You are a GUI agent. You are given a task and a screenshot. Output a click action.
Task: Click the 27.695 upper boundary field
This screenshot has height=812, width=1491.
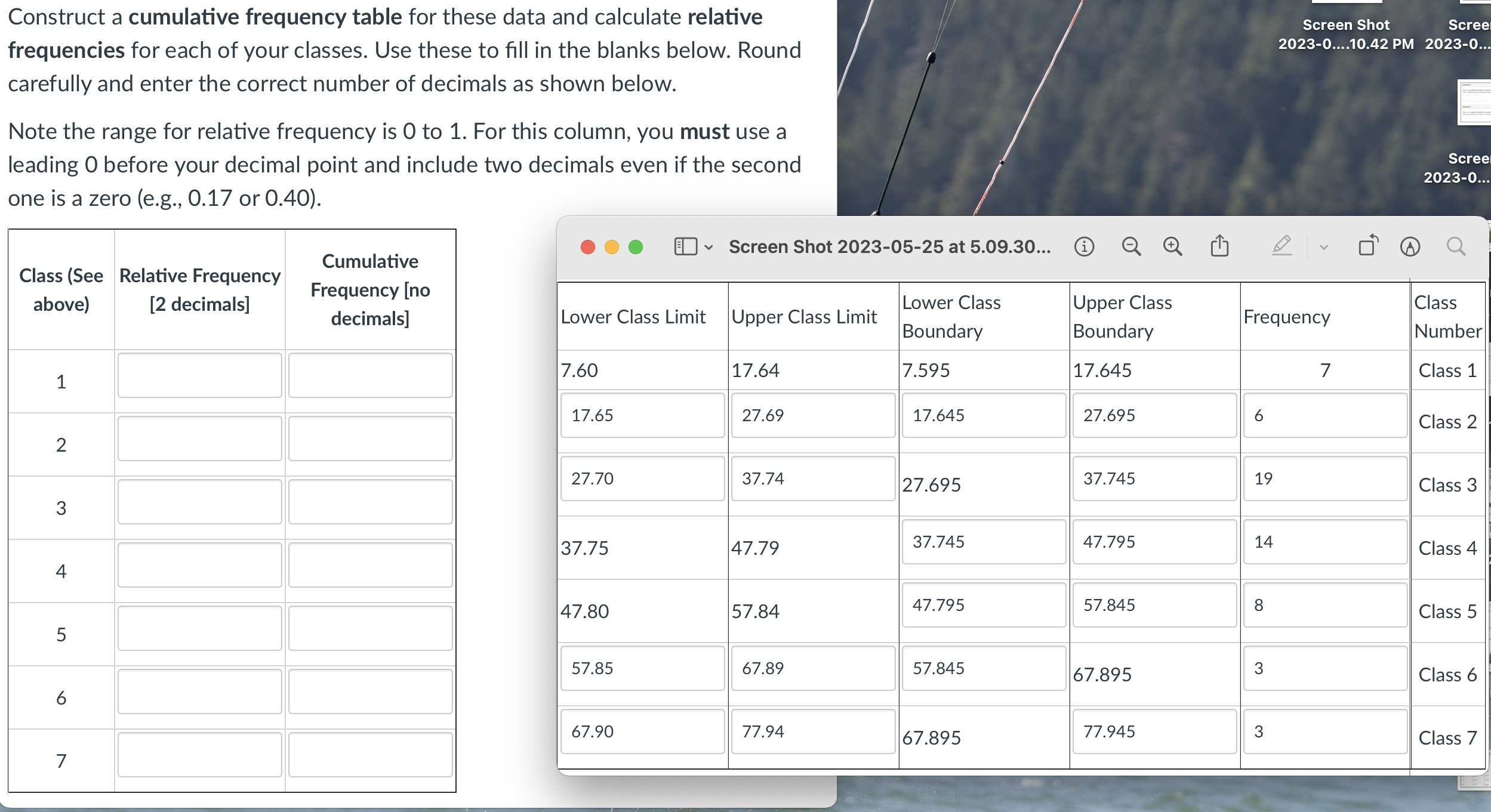click(x=1155, y=415)
